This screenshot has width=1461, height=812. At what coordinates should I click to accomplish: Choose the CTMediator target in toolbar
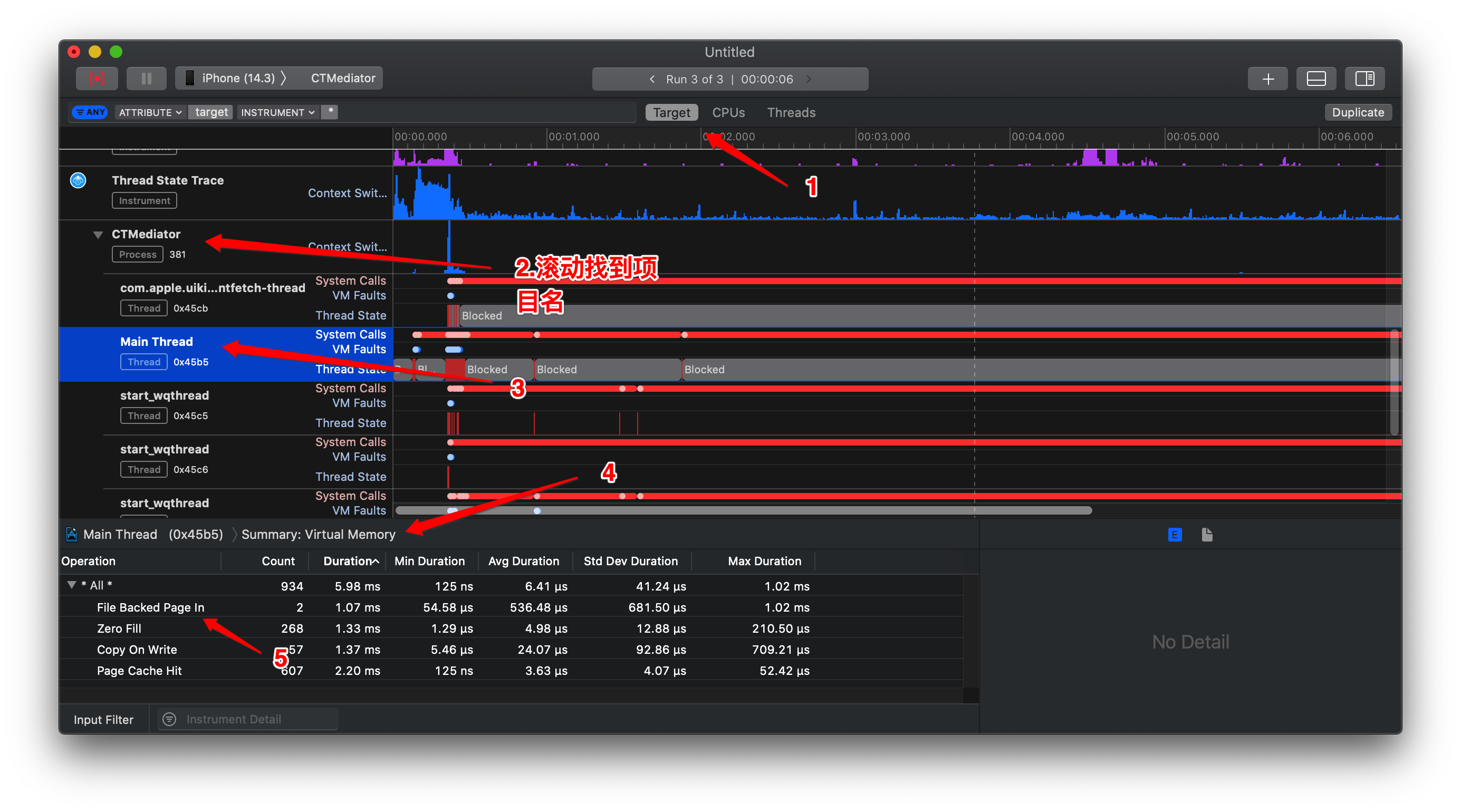click(x=342, y=78)
